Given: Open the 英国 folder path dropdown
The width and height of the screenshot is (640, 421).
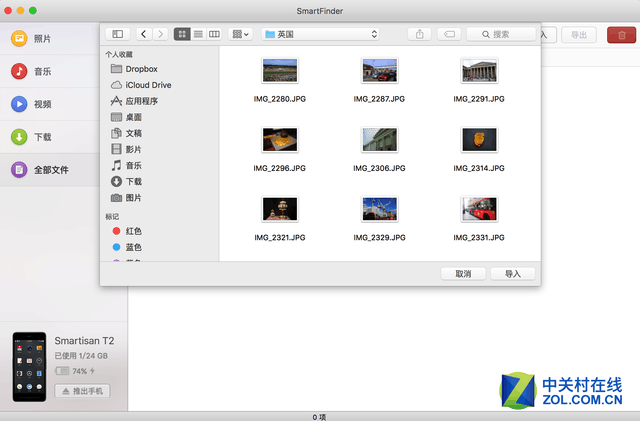Looking at the screenshot, I should [320, 34].
